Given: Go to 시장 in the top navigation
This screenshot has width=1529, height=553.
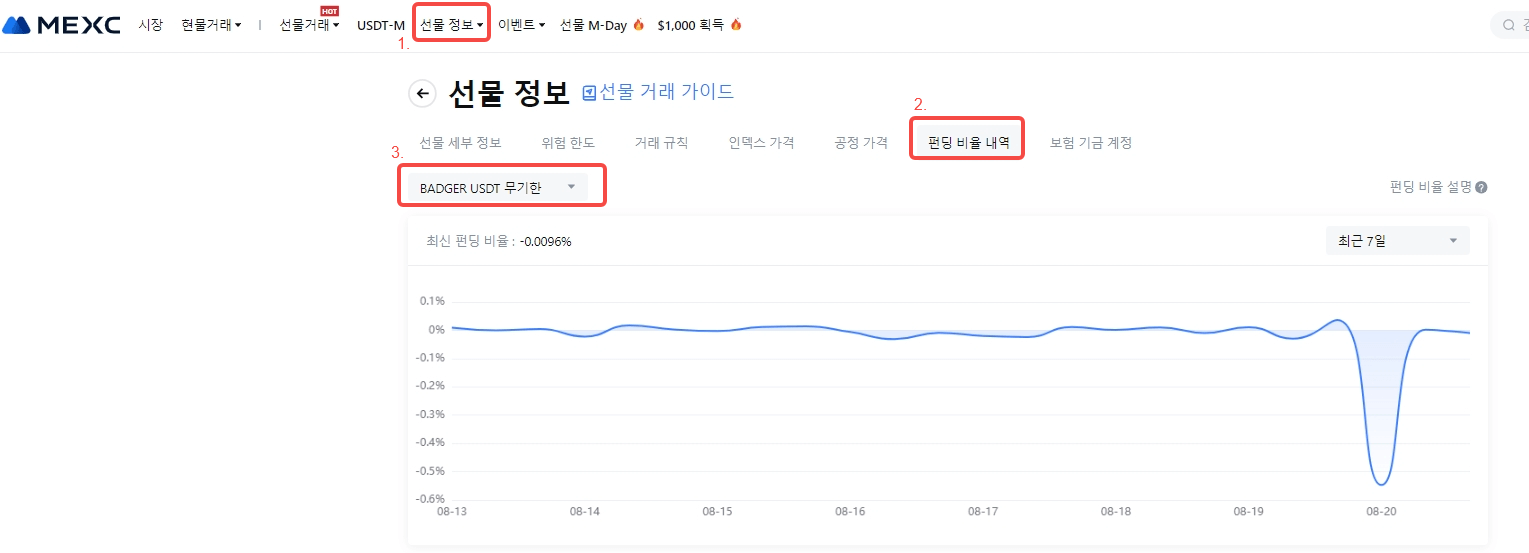Looking at the screenshot, I should pos(150,25).
